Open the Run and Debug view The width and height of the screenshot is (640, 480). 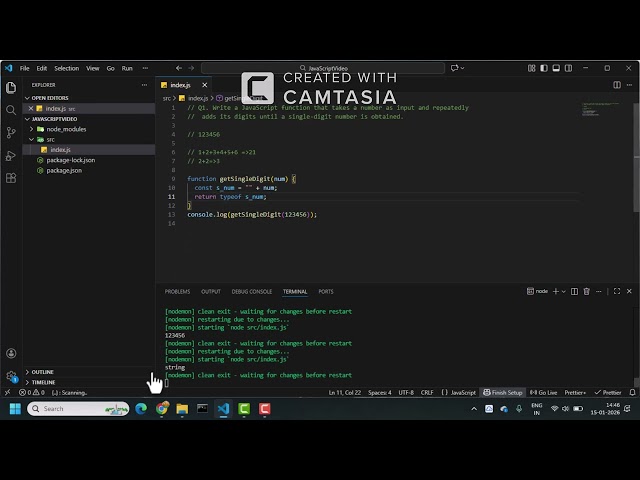(11, 156)
